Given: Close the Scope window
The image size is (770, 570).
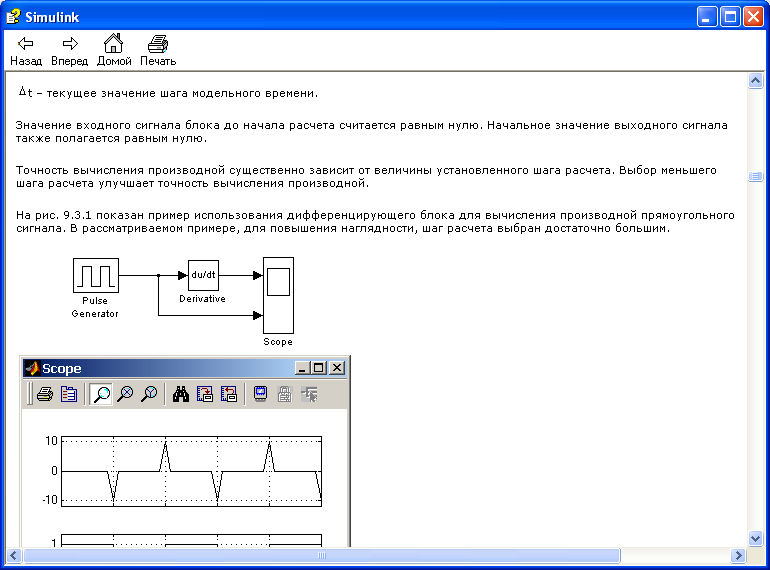Looking at the screenshot, I should pos(337,368).
